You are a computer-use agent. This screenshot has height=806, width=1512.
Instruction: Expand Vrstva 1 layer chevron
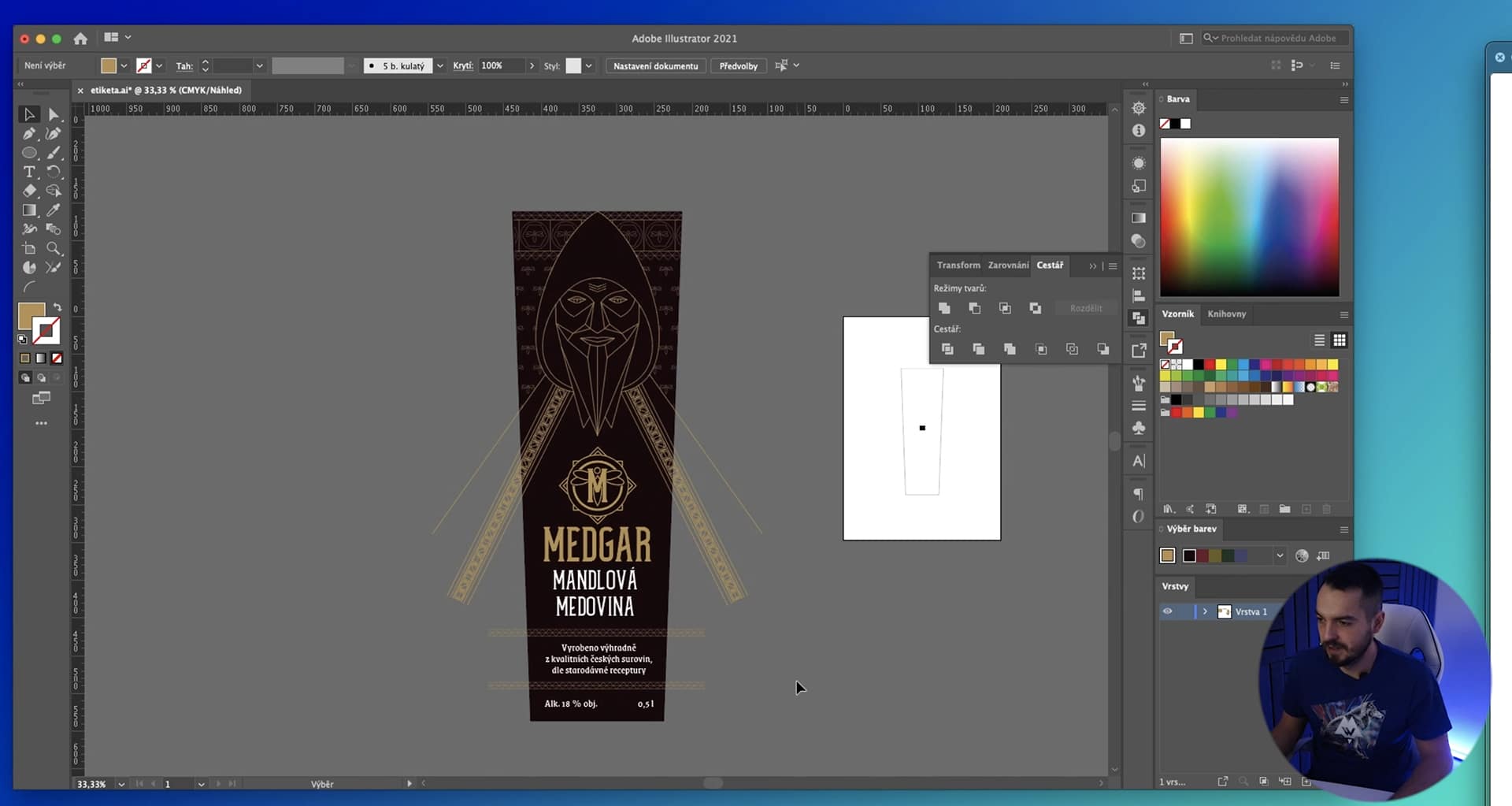[1205, 611]
